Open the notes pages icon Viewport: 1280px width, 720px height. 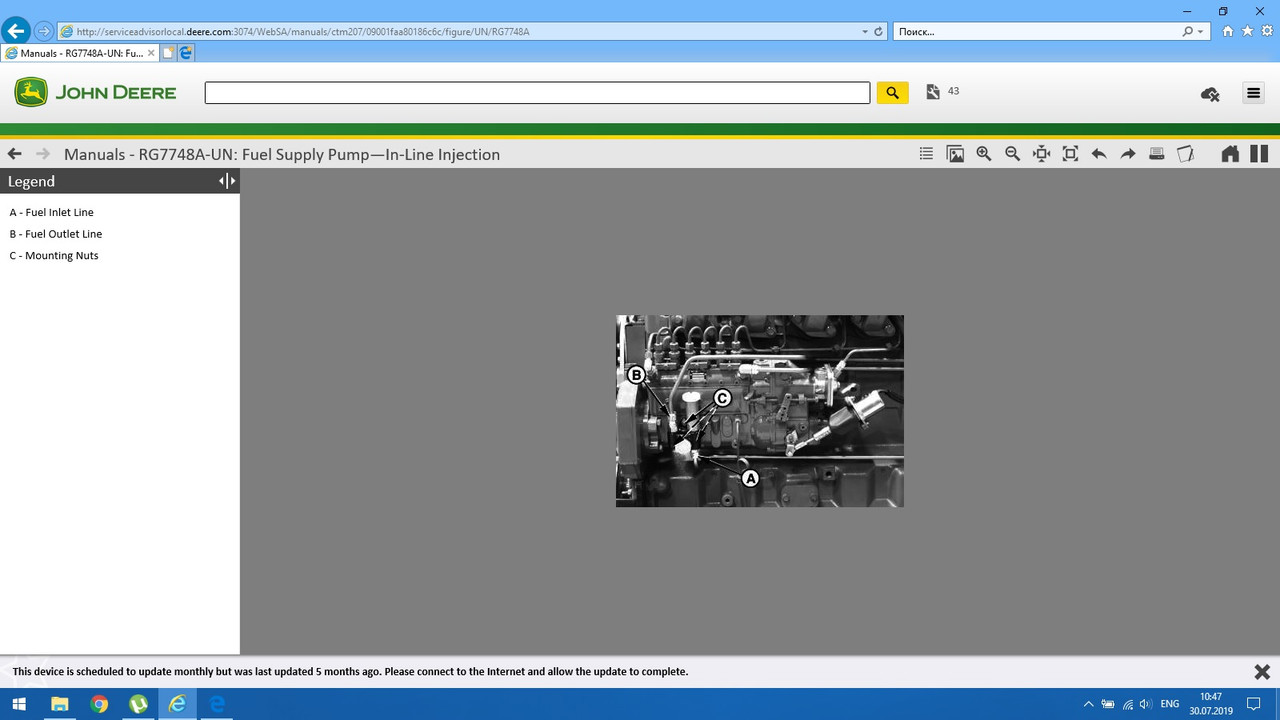[1186, 154]
